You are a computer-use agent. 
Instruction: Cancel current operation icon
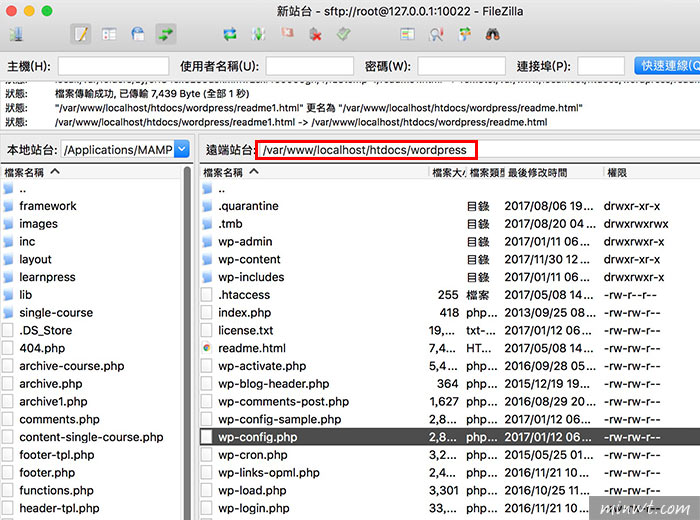tap(287, 33)
